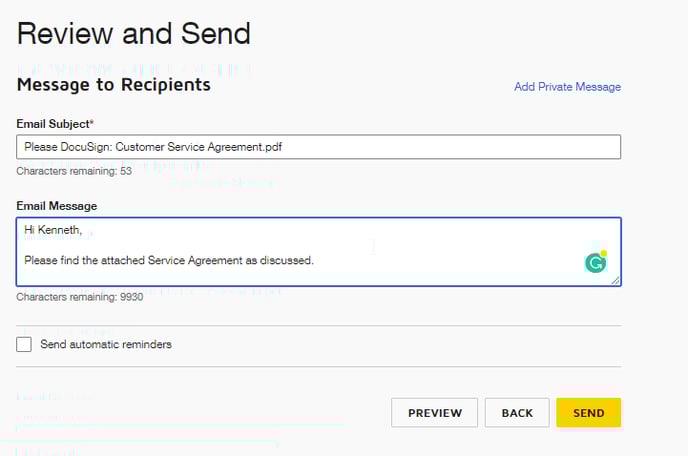Click the yellow Grammarly notification dot
Viewport: 688px width, 456px height.
click(604, 254)
